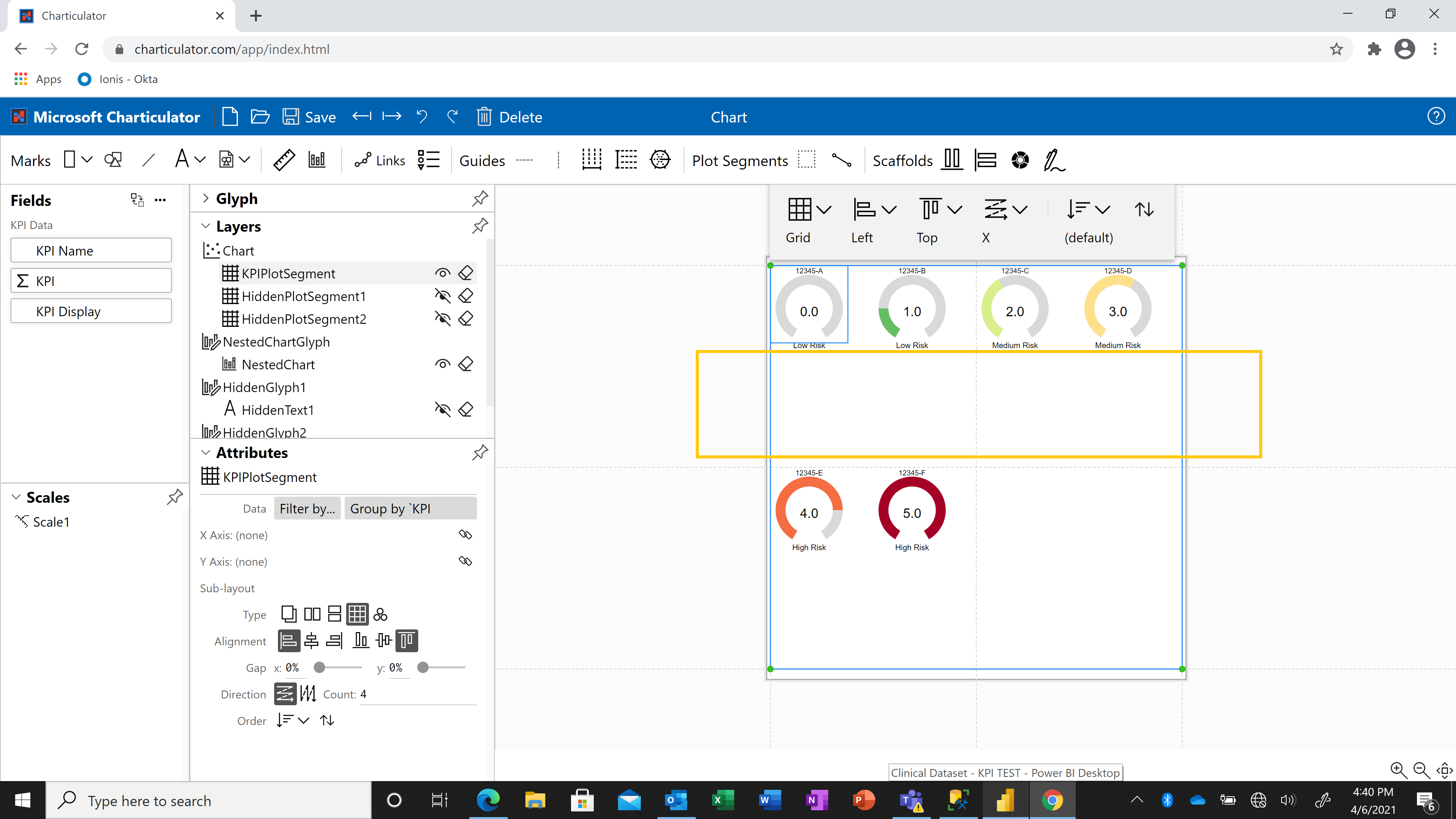Adjust the Gap x slider
Image resolution: width=1456 pixels, height=819 pixels.
[320, 667]
